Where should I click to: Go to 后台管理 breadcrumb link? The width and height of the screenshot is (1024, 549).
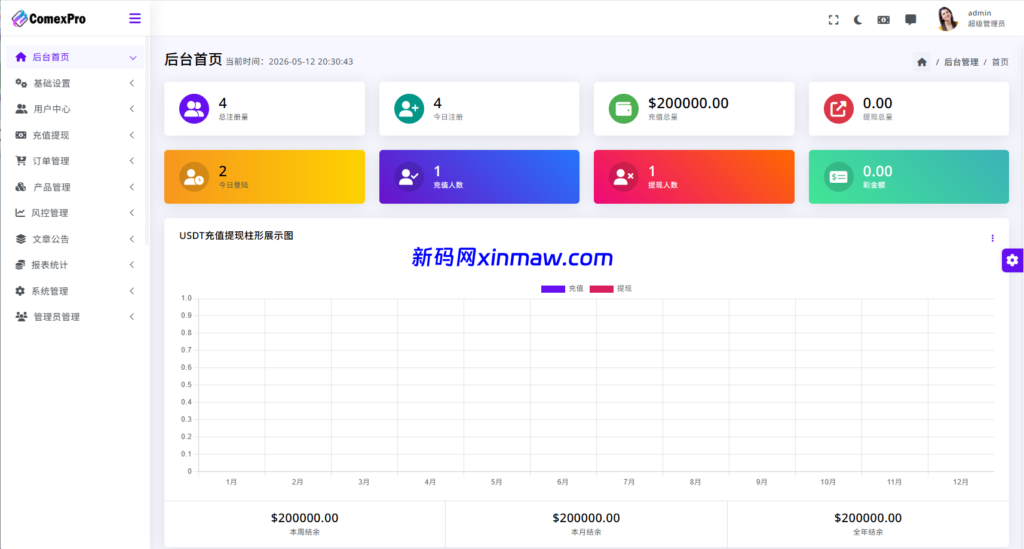coord(961,62)
